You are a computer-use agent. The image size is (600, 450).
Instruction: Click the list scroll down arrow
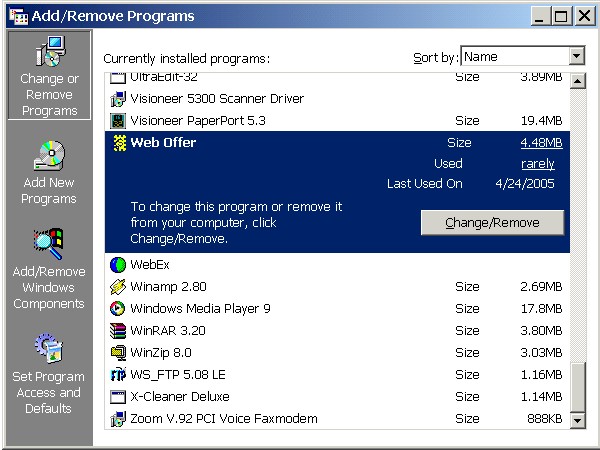[x=578, y=420]
